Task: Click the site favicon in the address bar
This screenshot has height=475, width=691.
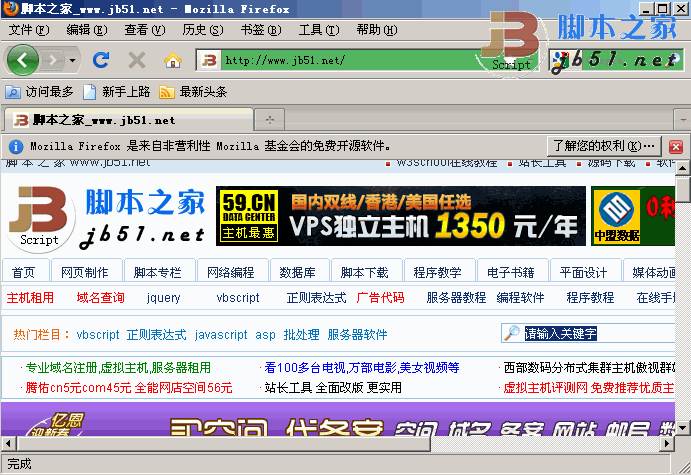Action: click(x=209, y=60)
